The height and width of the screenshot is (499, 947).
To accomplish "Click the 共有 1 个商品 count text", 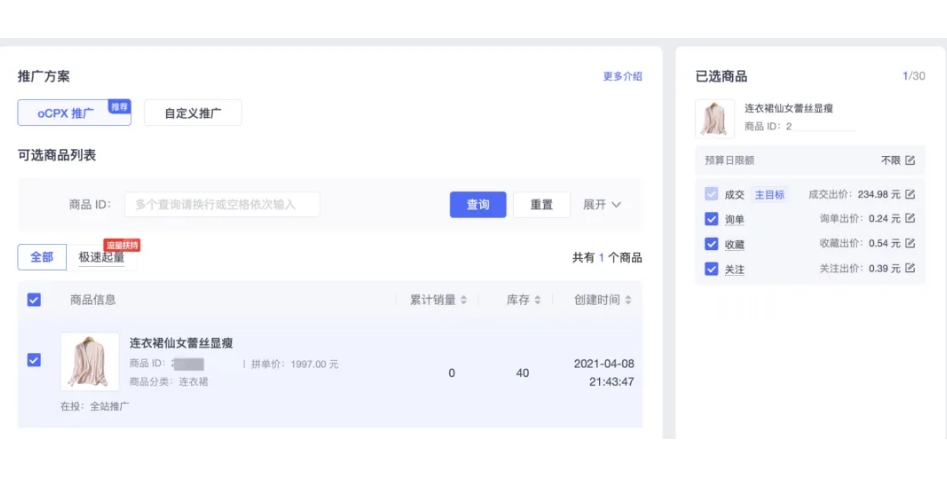I will [x=607, y=257].
